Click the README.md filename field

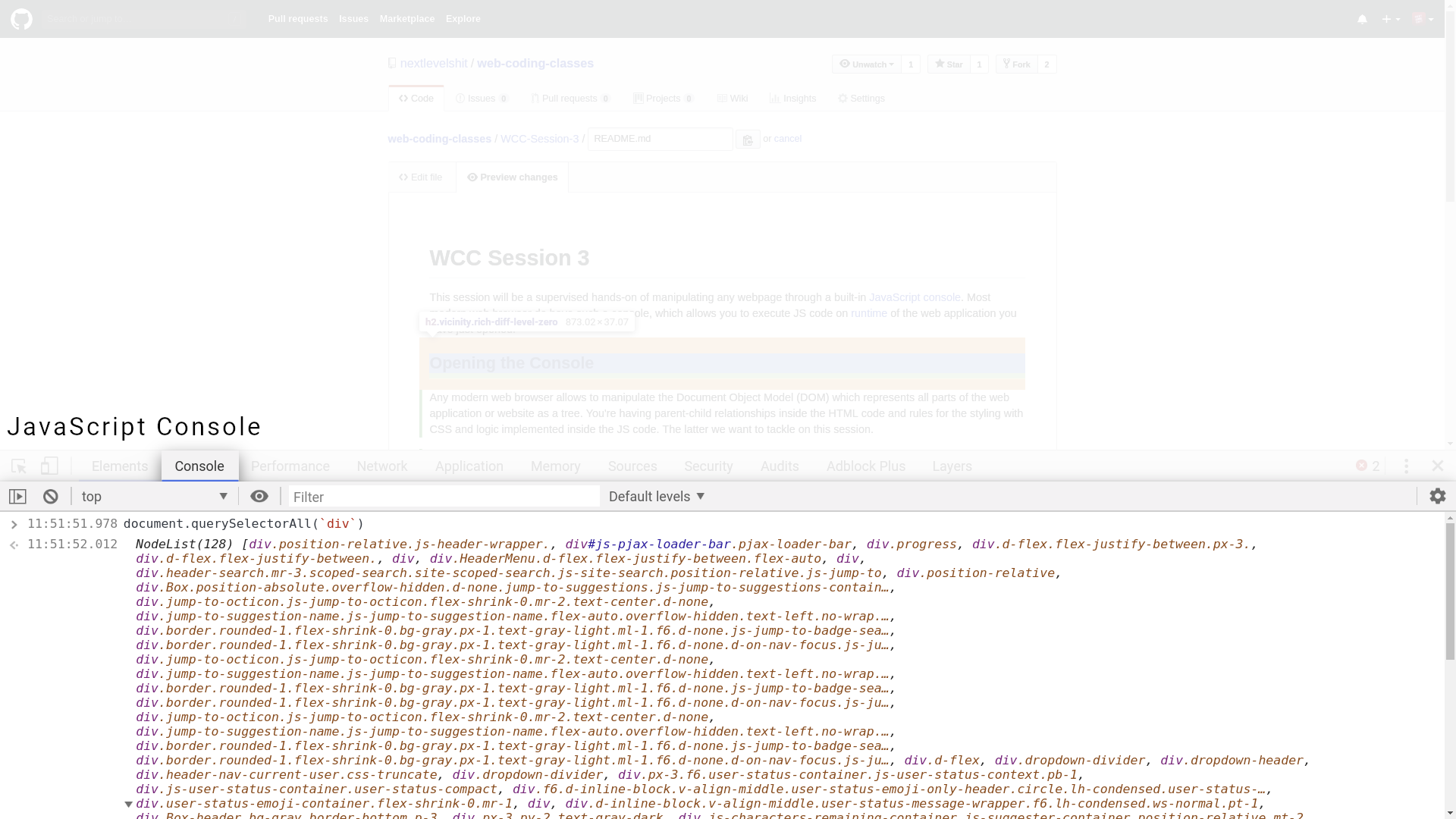tap(660, 139)
